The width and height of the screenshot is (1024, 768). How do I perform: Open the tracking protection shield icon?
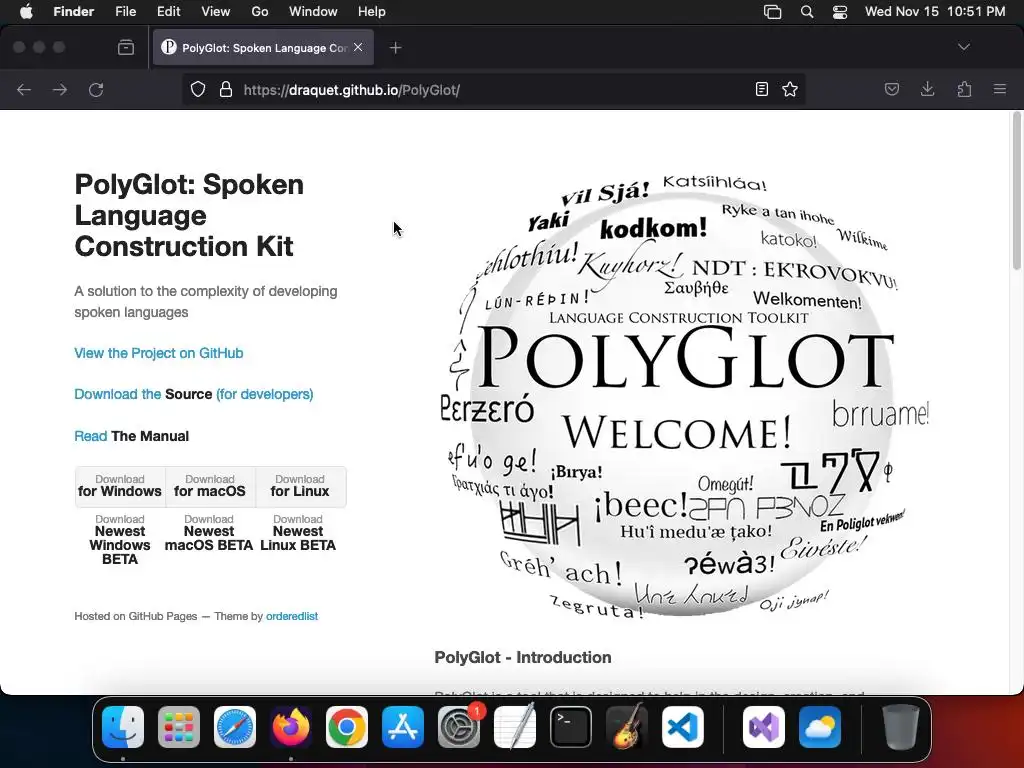(x=198, y=89)
